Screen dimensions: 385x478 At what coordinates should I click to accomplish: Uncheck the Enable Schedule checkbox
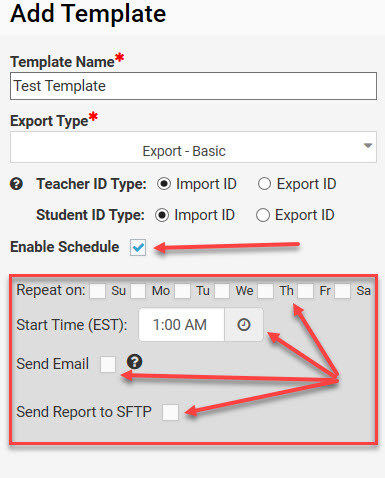tap(138, 247)
